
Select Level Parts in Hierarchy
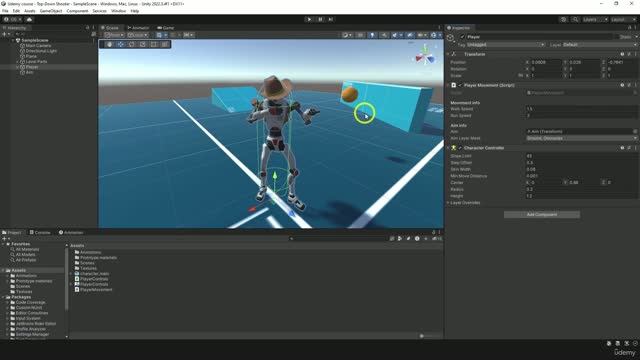36,62
